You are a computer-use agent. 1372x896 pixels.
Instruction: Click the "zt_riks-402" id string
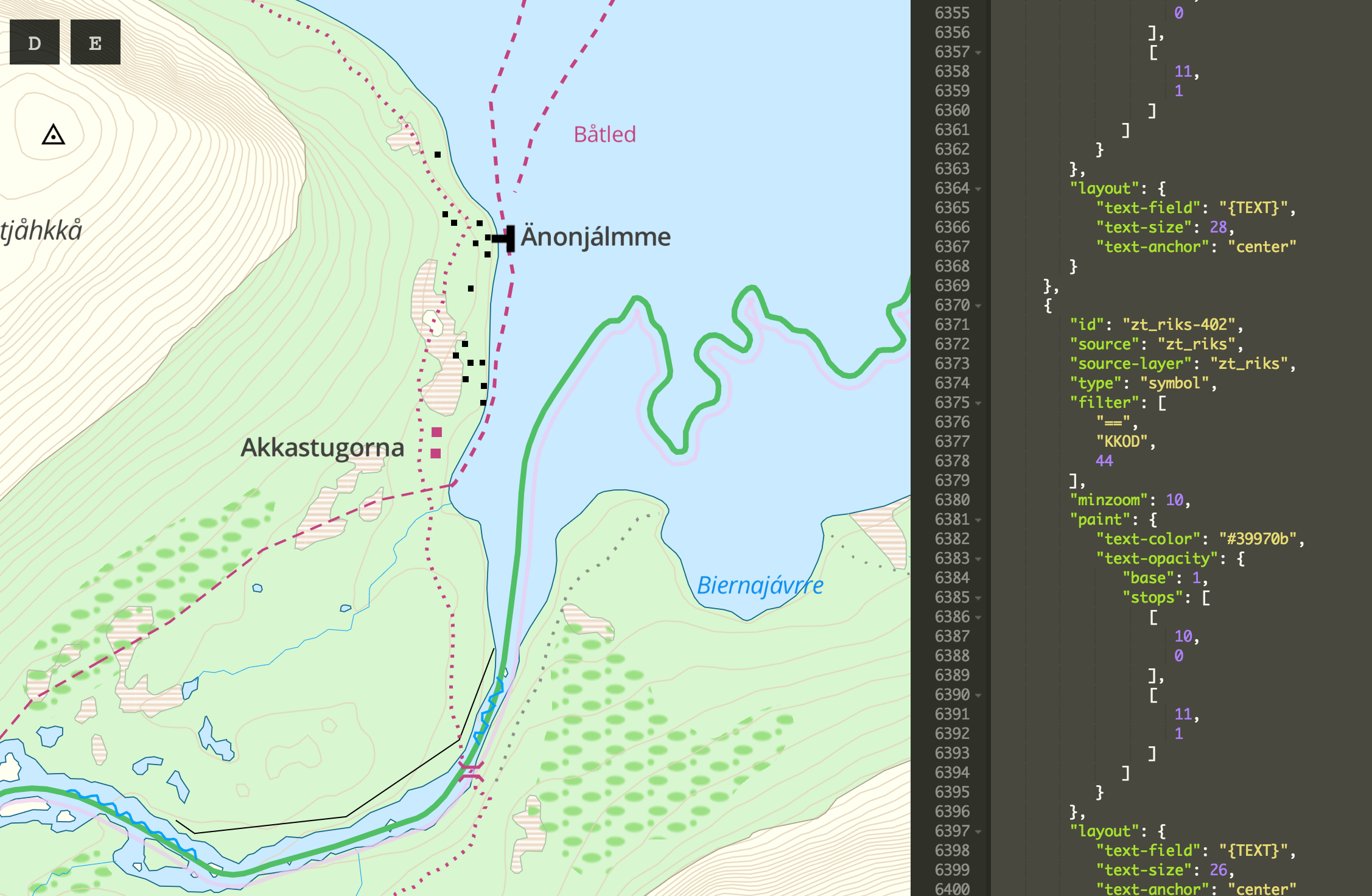click(1178, 325)
